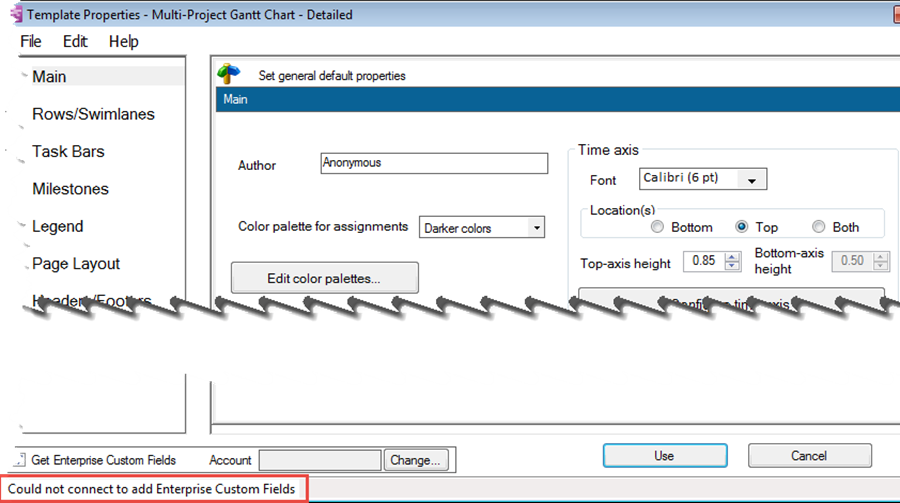
Task: Open the Help menu
Action: pos(124,41)
